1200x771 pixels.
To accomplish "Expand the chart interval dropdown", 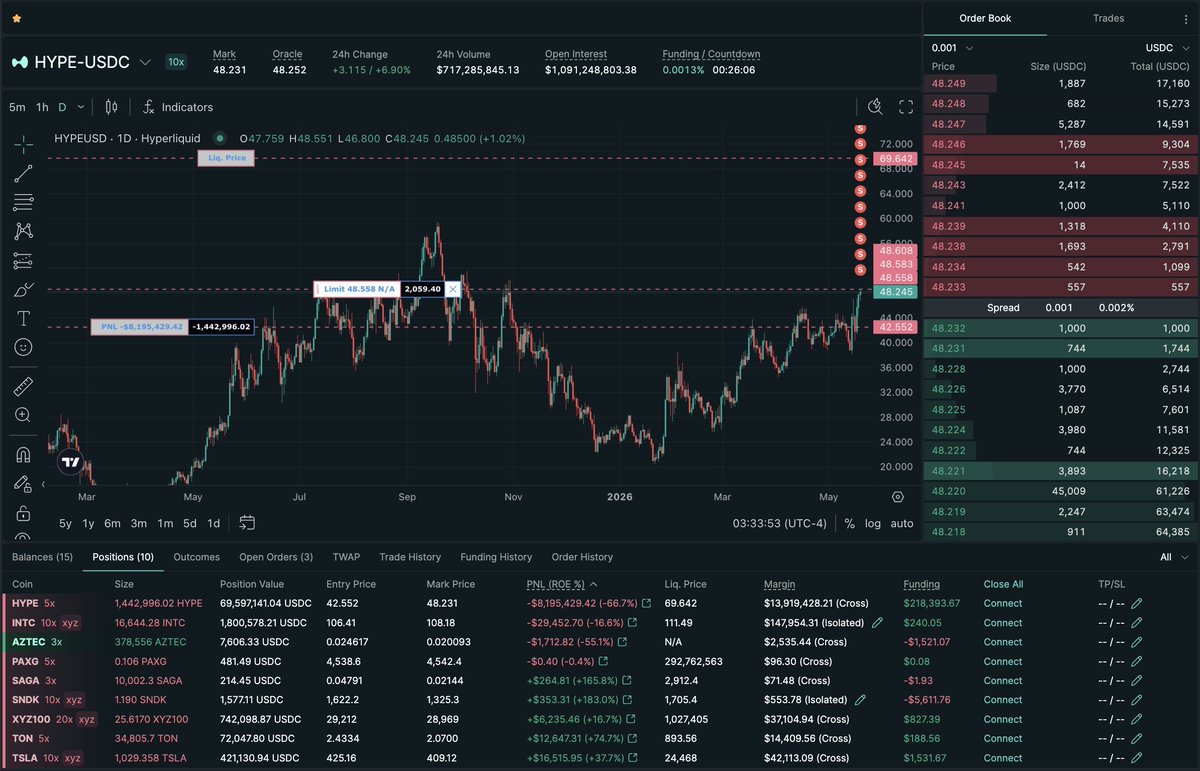I will 81,107.
